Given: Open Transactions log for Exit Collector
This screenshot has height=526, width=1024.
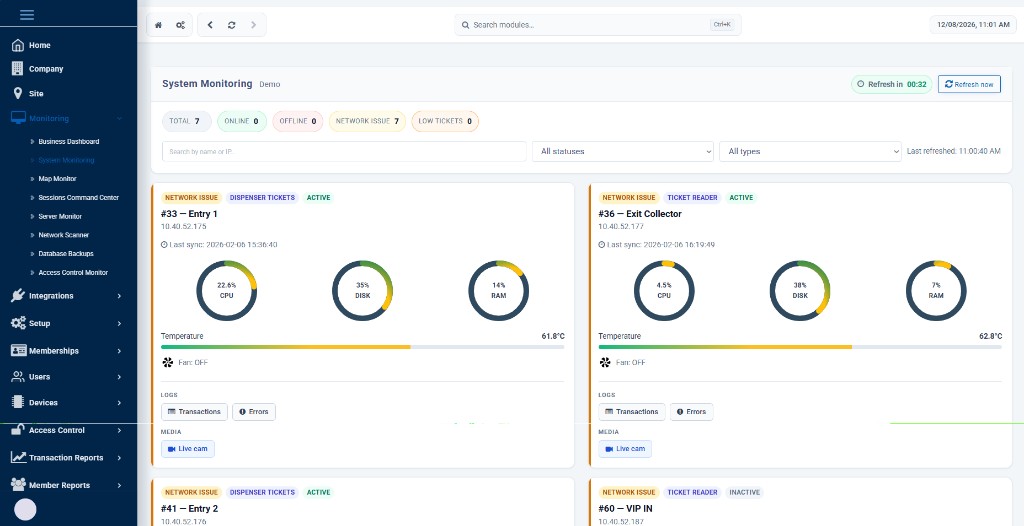Looking at the screenshot, I should point(632,412).
